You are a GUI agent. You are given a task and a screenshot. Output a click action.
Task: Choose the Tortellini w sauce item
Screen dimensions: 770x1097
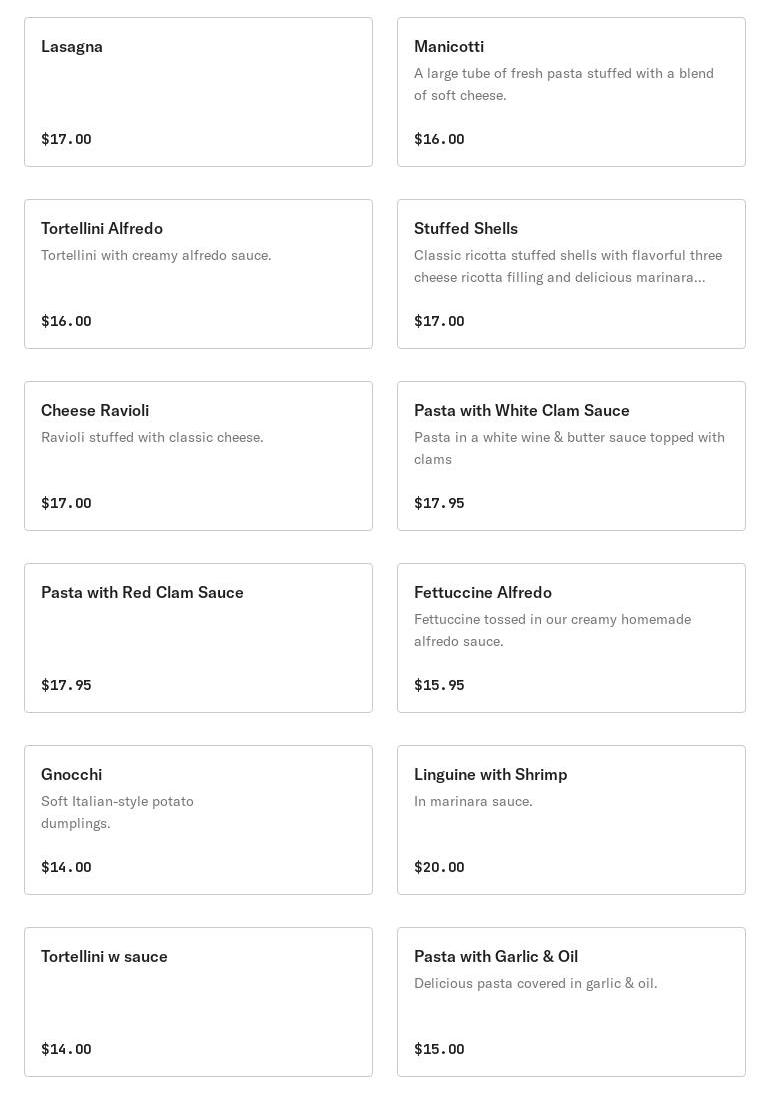pyautogui.click(x=198, y=1001)
